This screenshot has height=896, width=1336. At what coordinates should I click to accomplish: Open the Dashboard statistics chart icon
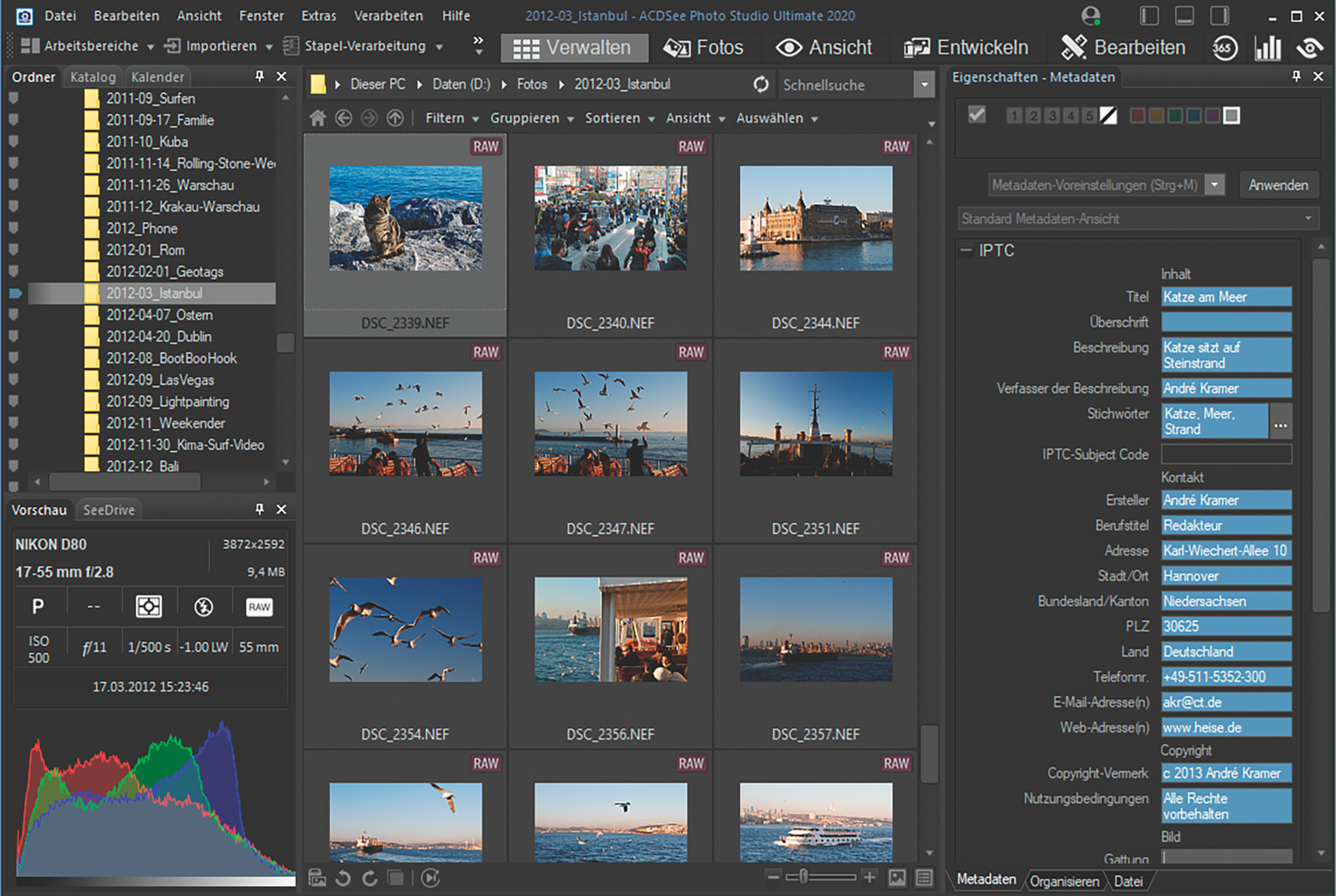tap(1268, 48)
